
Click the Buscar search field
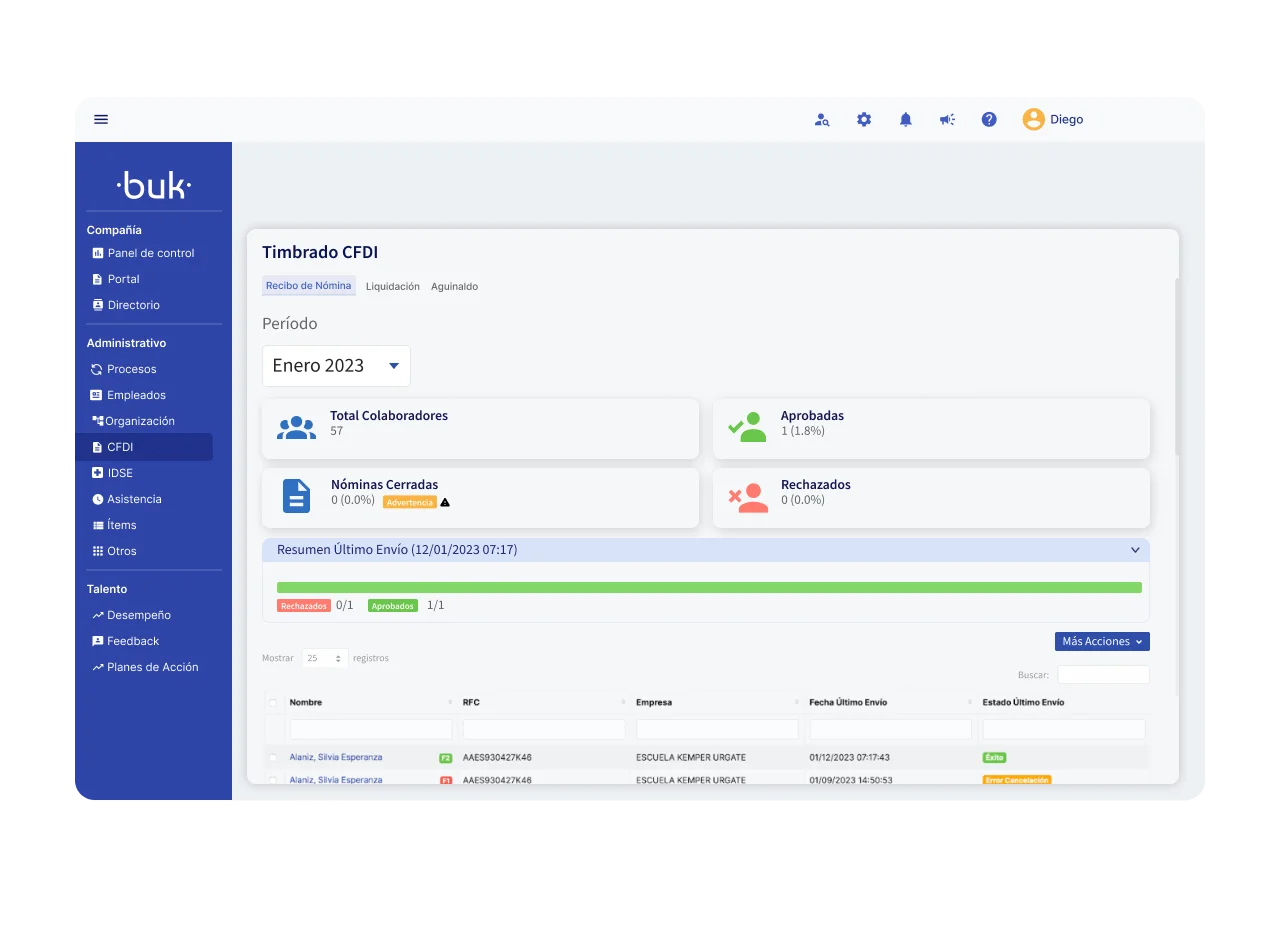click(x=1104, y=675)
